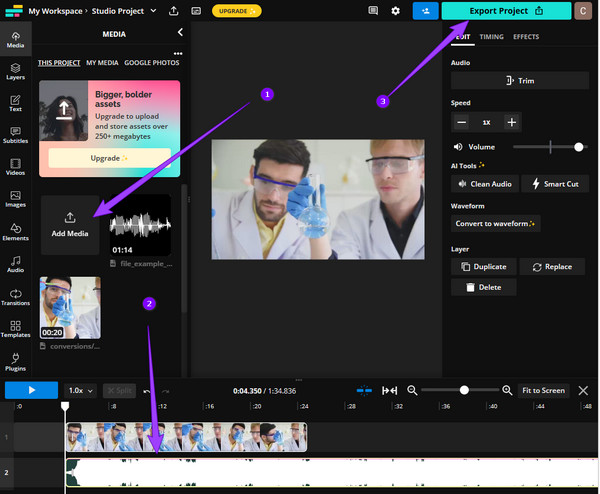600x494 pixels.
Task: Zoom out the timeline magnifier
Action: tap(412, 390)
